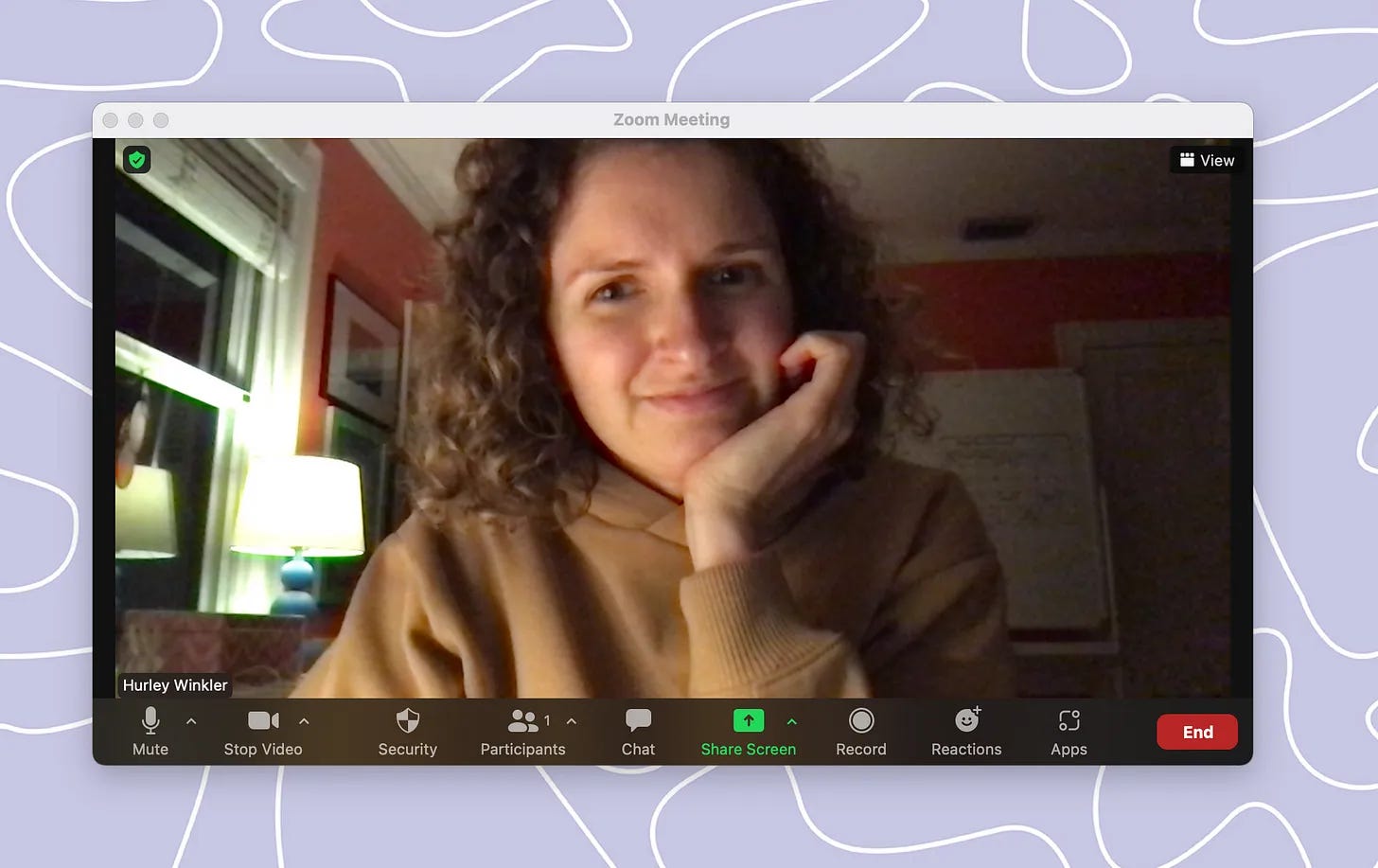Maximize the Zoom Meeting window
The image size is (1378, 868).
click(161, 120)
